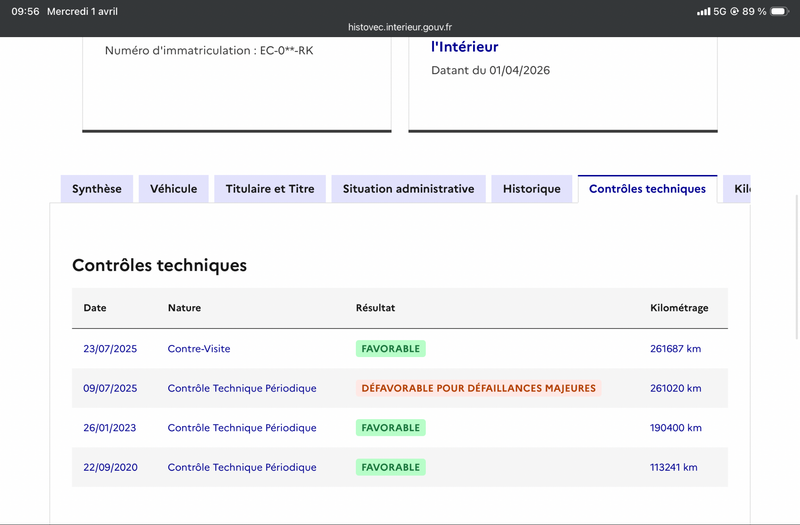
Task: Open the Synthèse tab
Action: [x=97, y=189]
